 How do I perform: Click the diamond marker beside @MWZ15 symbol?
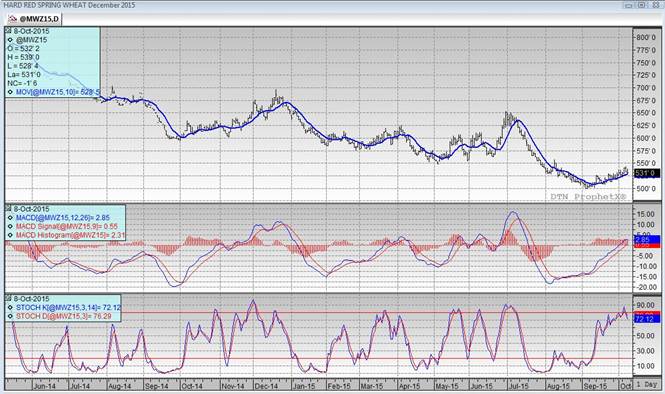click(x=10, y=40)
